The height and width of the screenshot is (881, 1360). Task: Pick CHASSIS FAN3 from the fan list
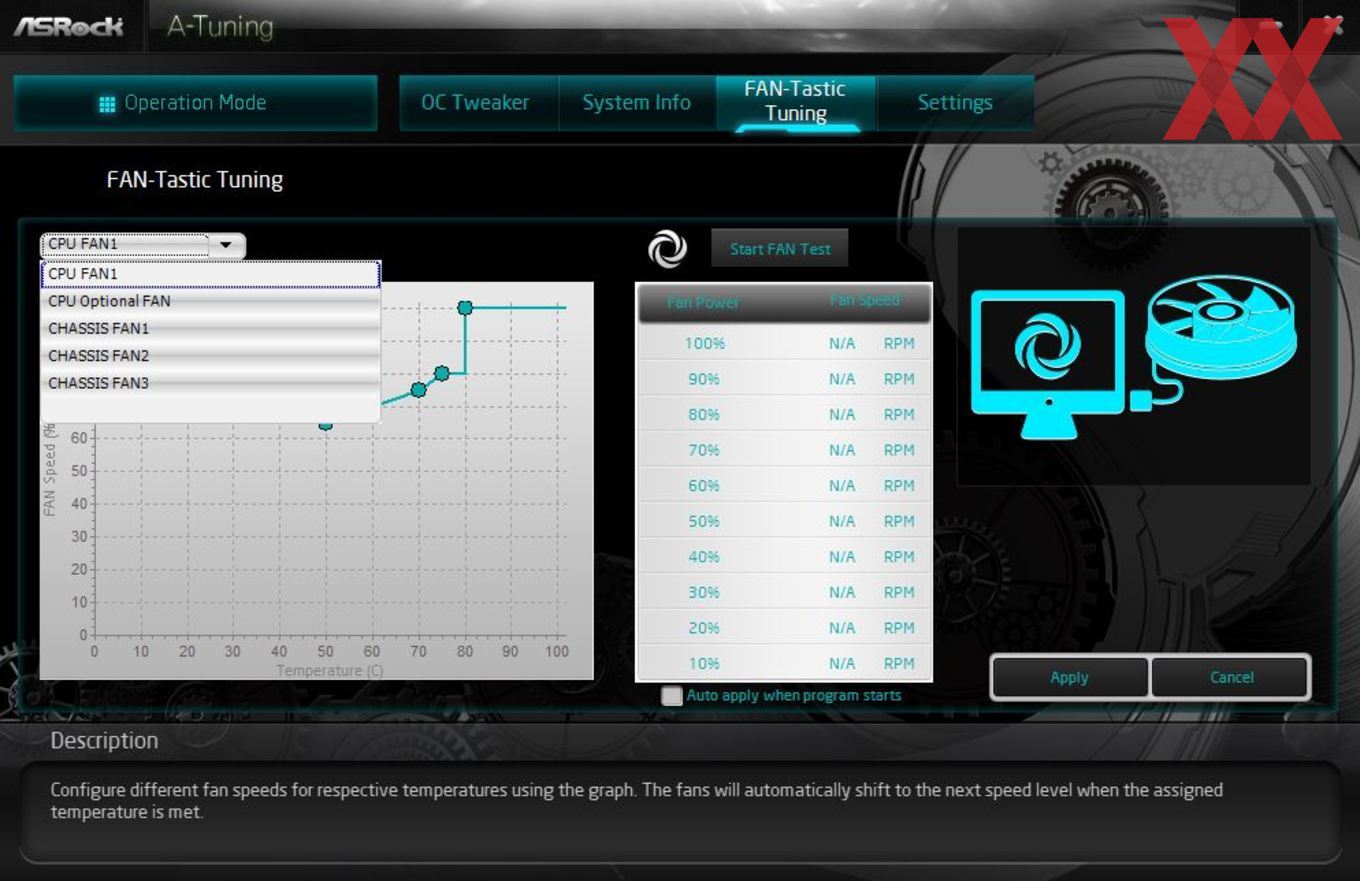point(210,383)
